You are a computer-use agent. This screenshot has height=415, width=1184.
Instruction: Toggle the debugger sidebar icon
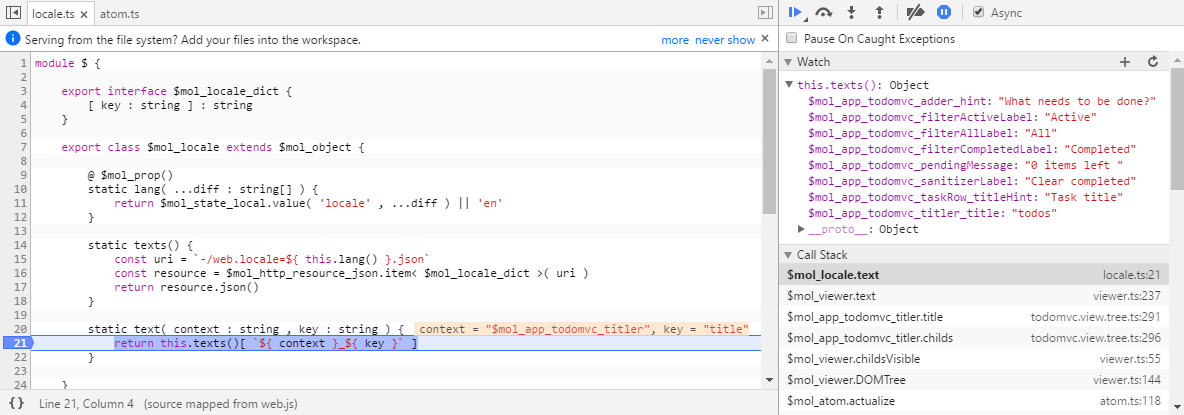tap(765, 13)
